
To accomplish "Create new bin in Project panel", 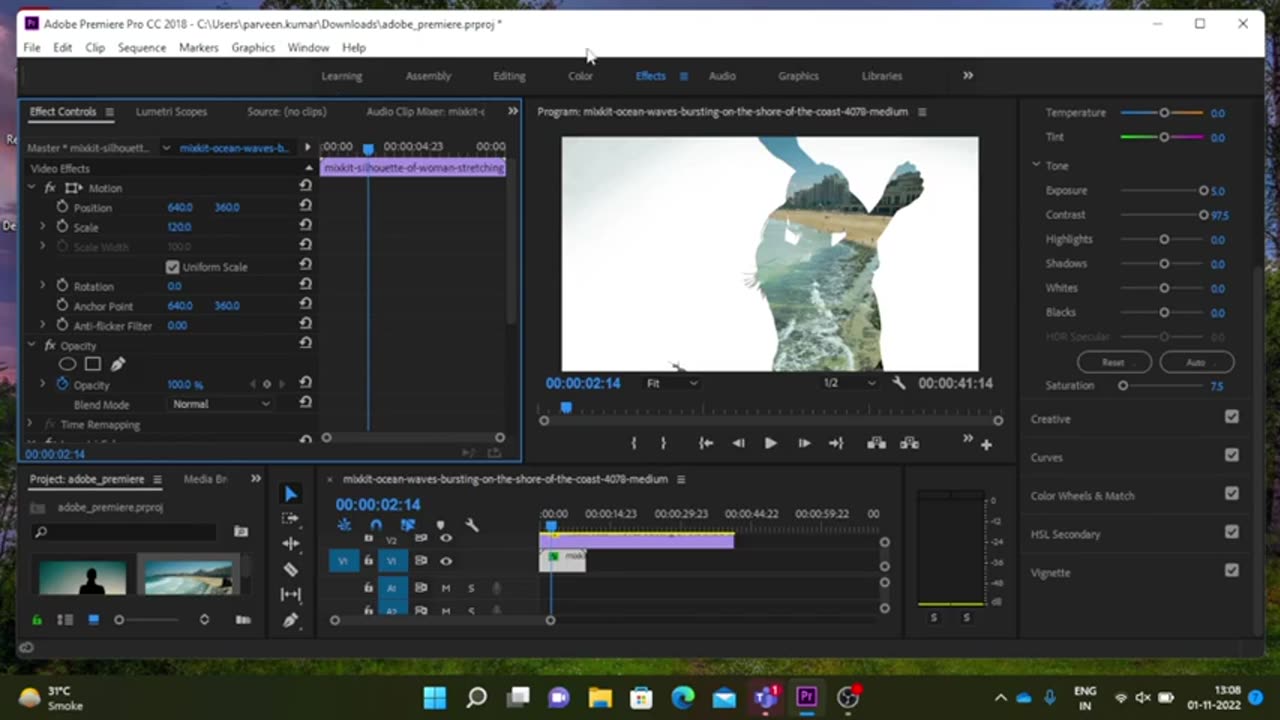I will 241,532.
